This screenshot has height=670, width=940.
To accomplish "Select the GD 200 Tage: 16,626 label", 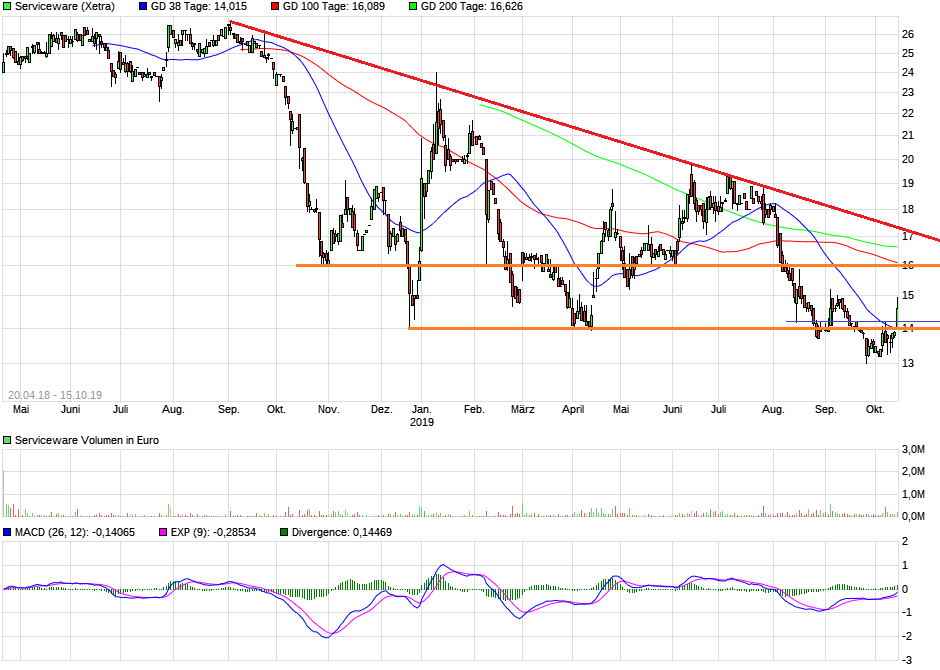I will (x=471, y=6).
